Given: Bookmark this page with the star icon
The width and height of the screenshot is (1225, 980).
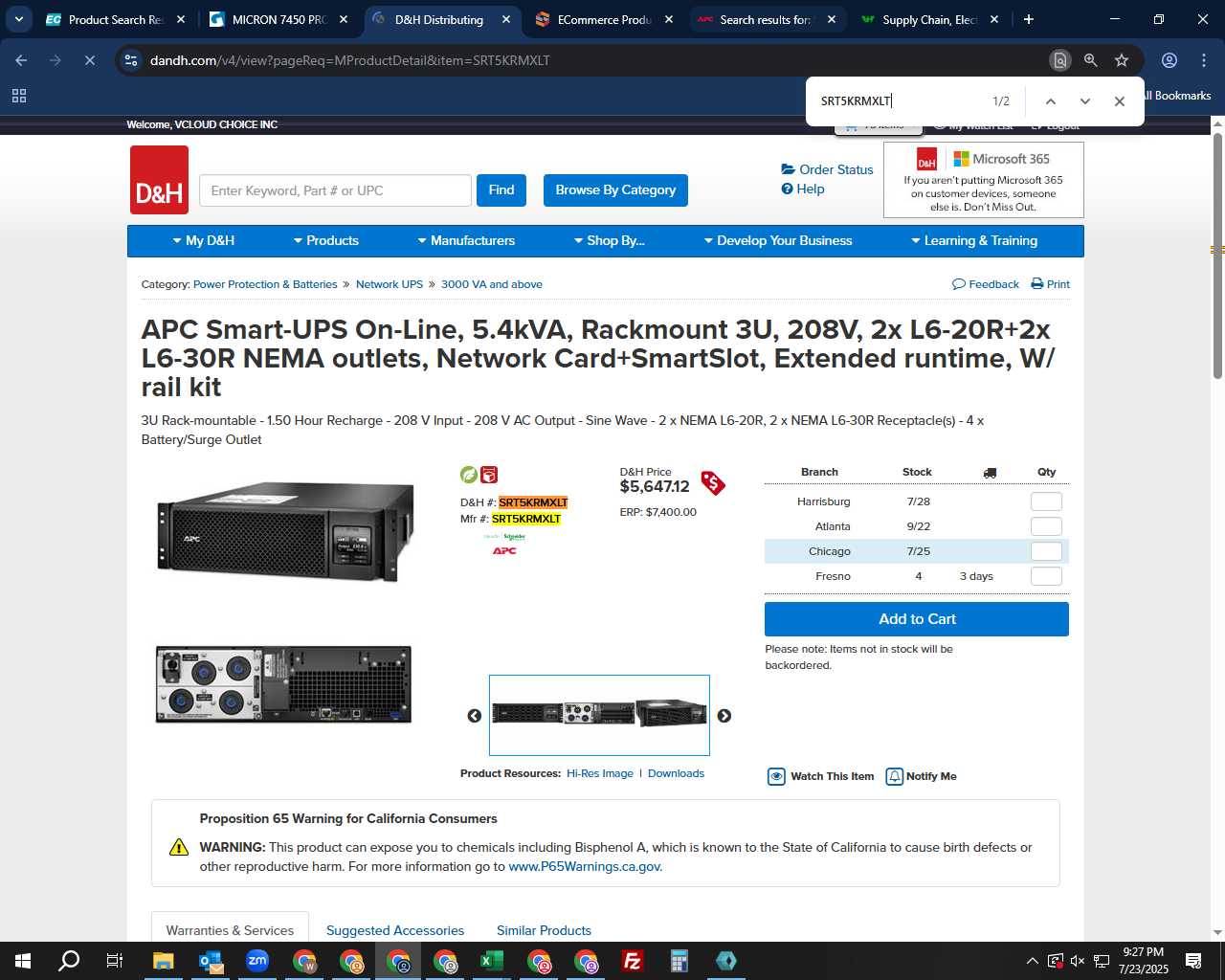Looking at the screenshot, I should click(1122, 60).
